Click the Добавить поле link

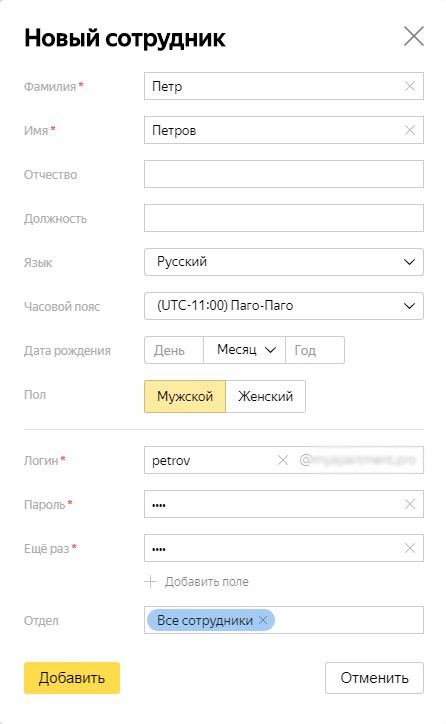(206, 582)
